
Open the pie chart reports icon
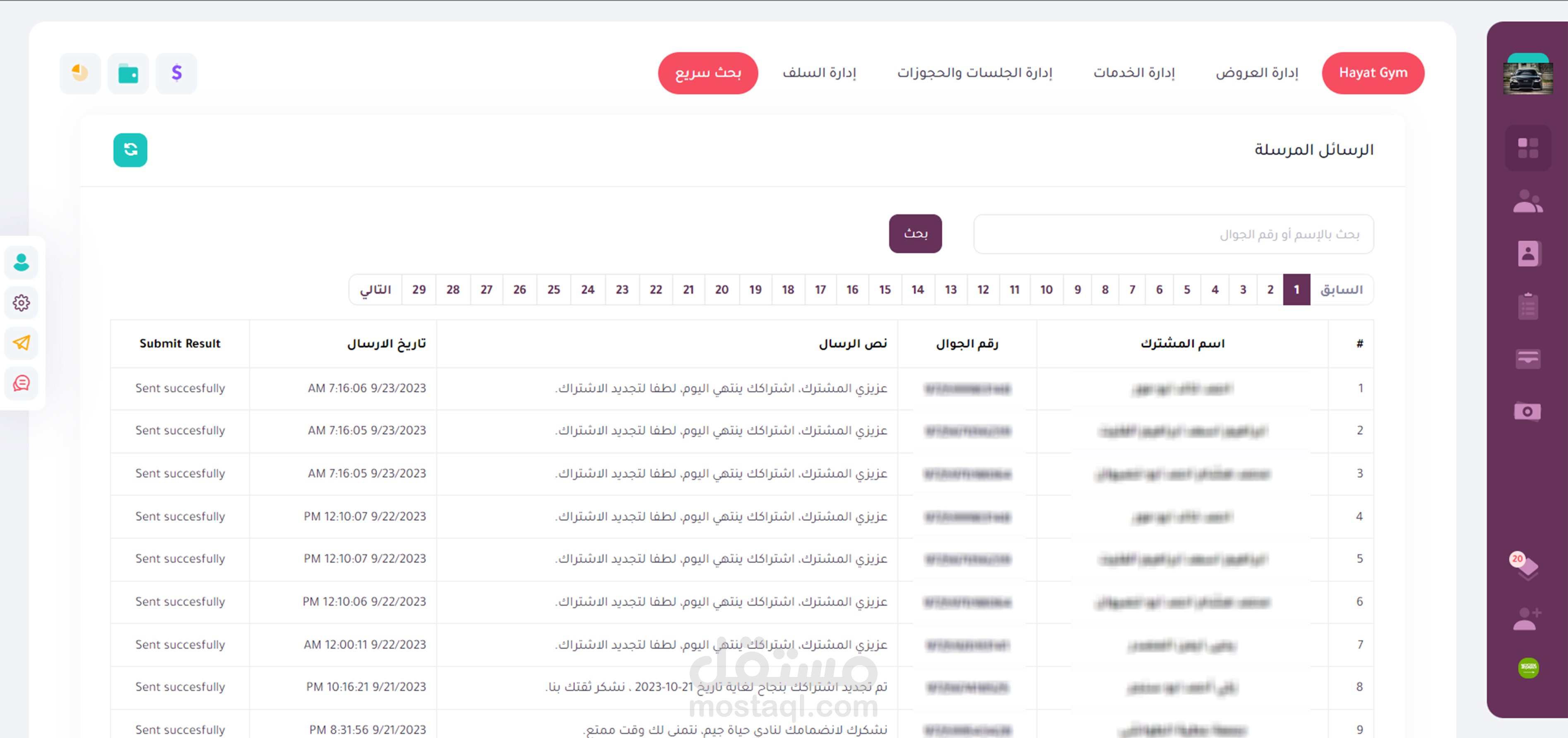click(x=80, y=73)
